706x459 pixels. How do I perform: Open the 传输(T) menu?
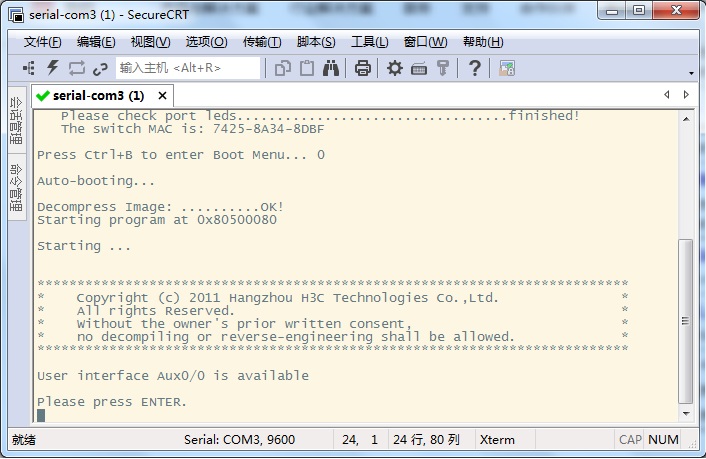pos(262,42)
